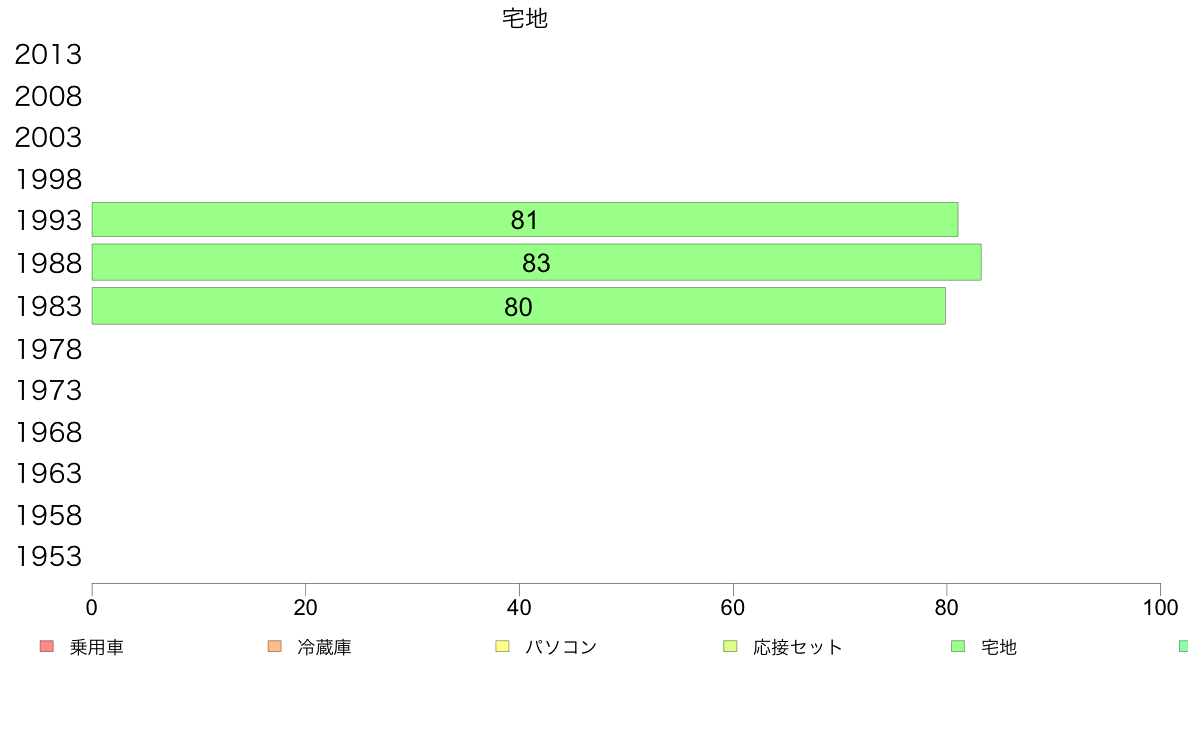Viewport: 1188px width, 736px height.
Task: Select the 宅地 legend label
Action: (x=999, y=647)
